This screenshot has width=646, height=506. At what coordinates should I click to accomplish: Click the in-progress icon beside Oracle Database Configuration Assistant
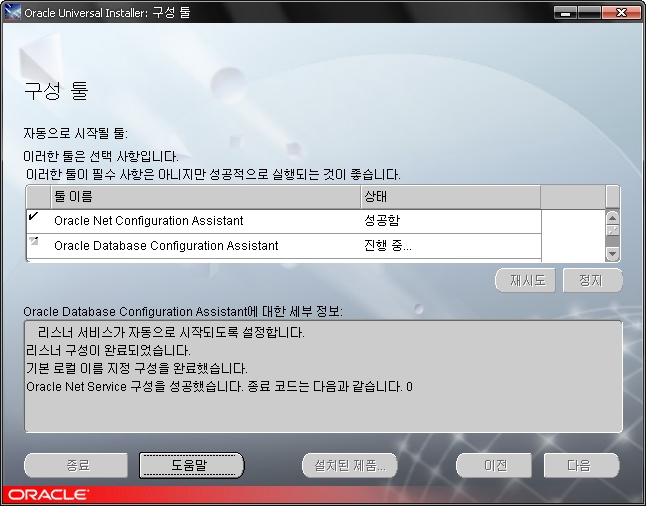click(34, 241)
